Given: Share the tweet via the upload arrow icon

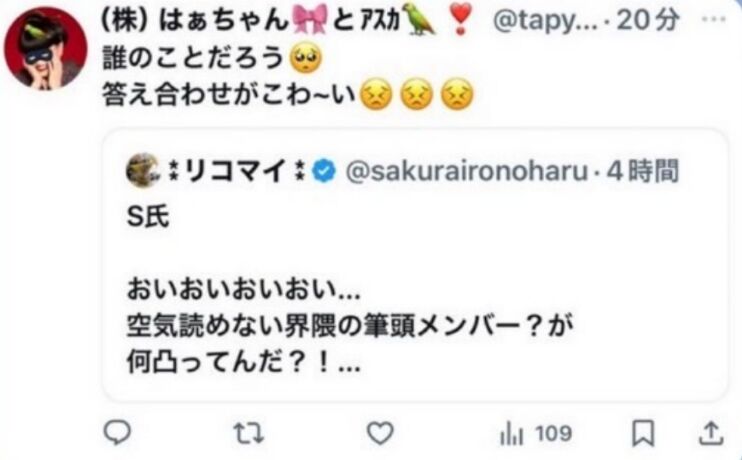Looking at the screenshot, I should (711, 433).
